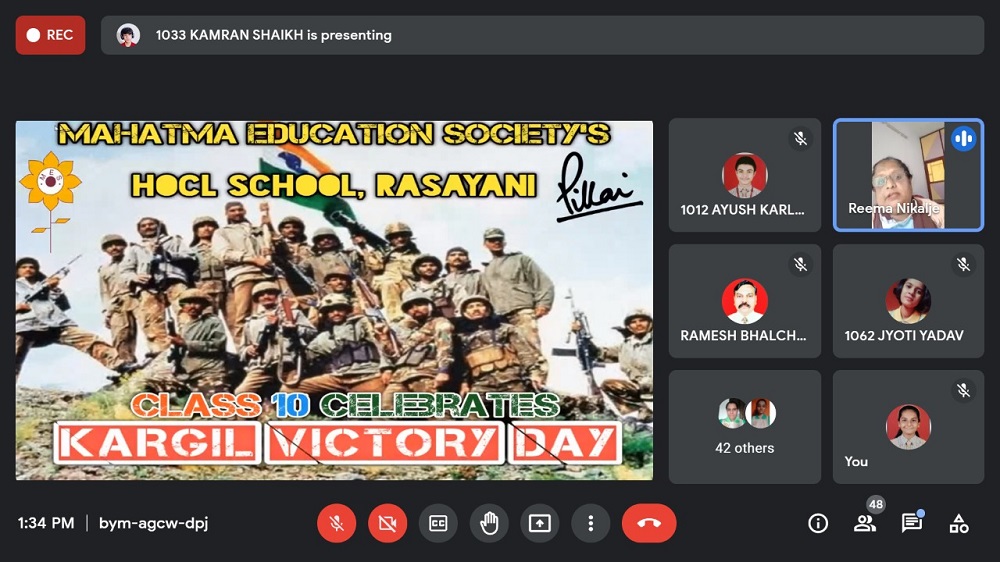
Task: Click the Present now screen share icon
Action: (540, 523)
